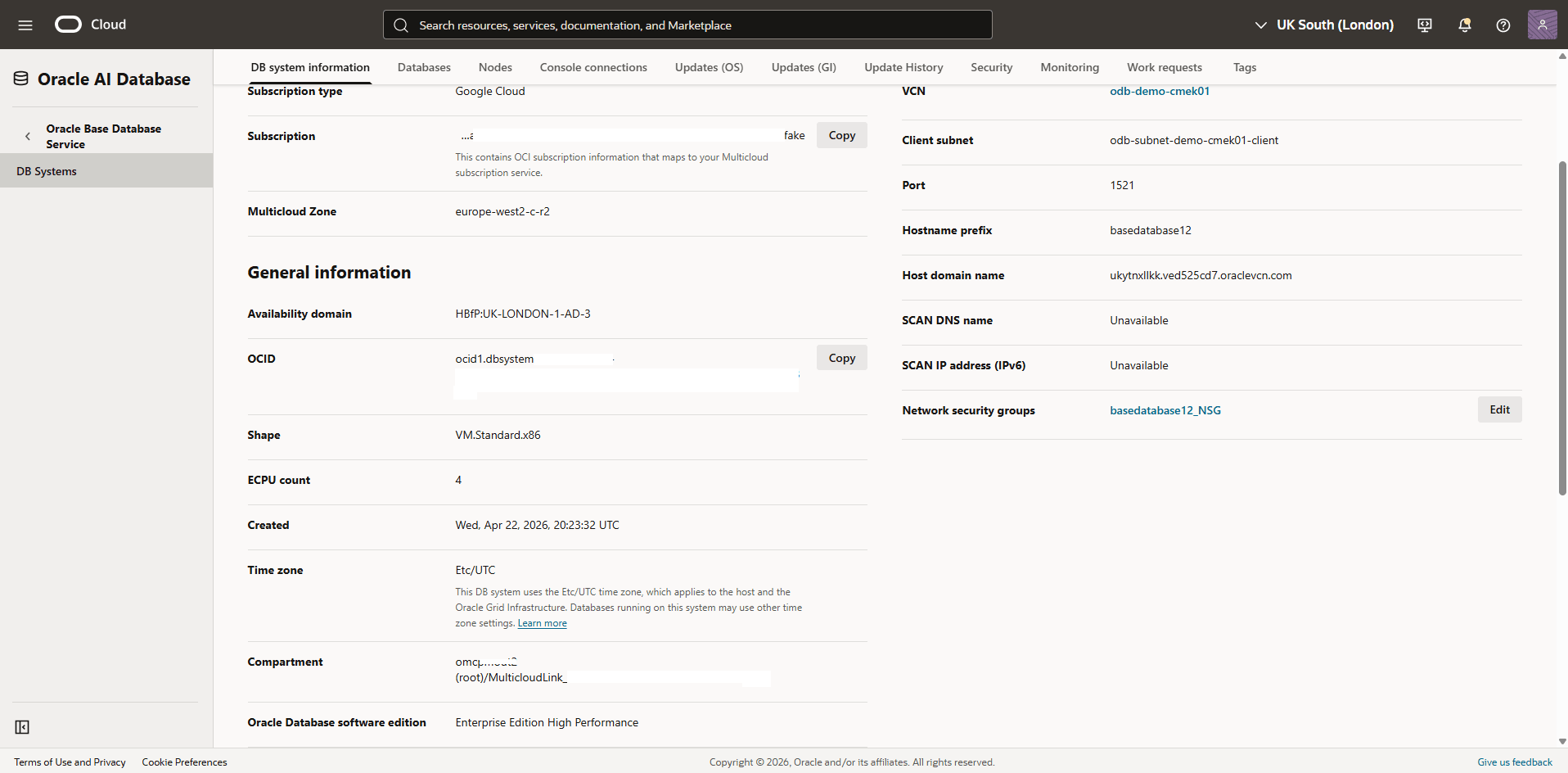The image size is (1568, 773).
Task: Open the Console connections tab
Action: 593,67
